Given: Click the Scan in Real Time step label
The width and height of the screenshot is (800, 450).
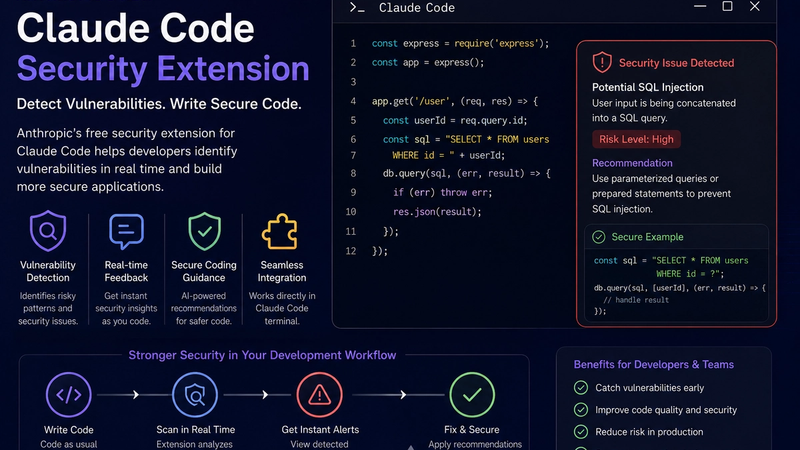Looking at the screenshot, I should pyautogui.click(x=195, y=430).
